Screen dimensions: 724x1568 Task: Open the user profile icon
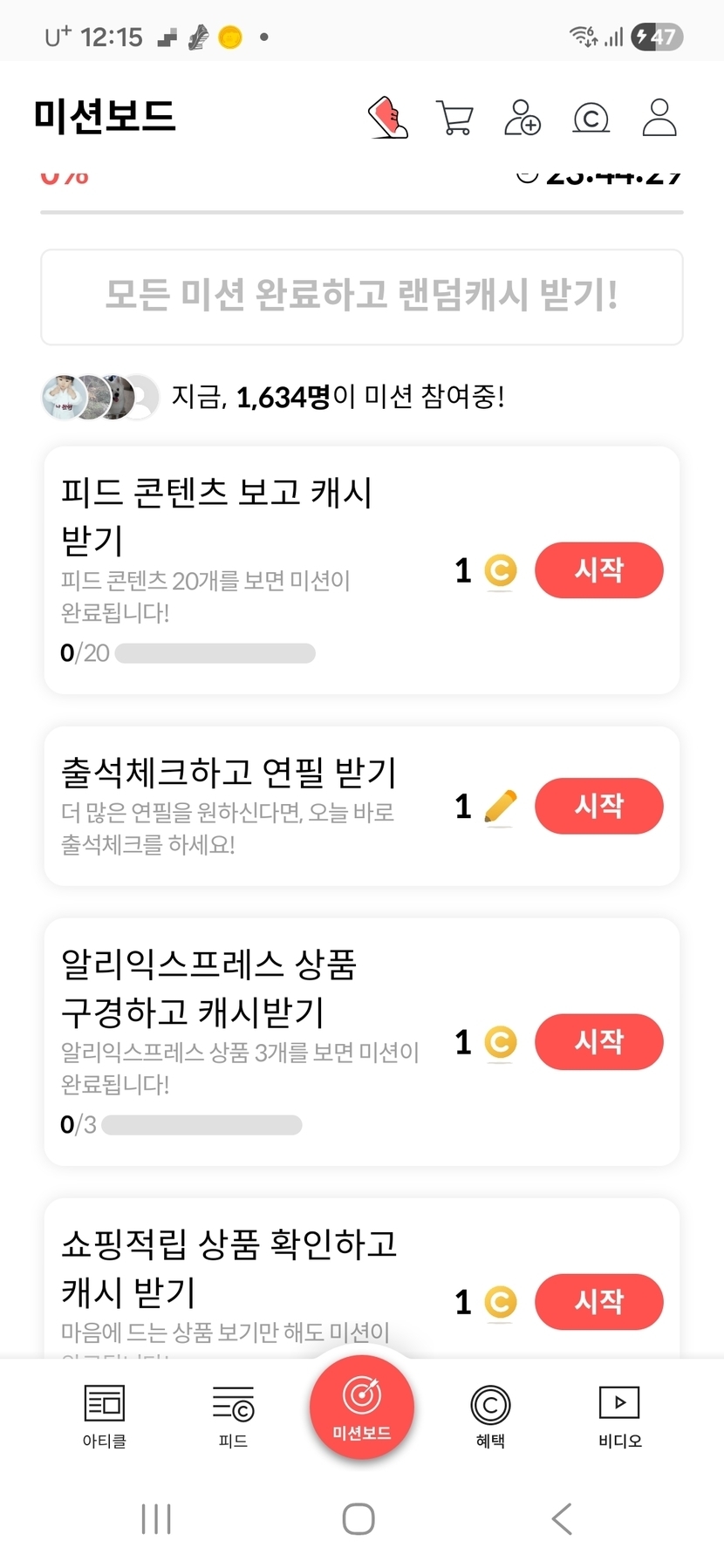tap(659, 117)
